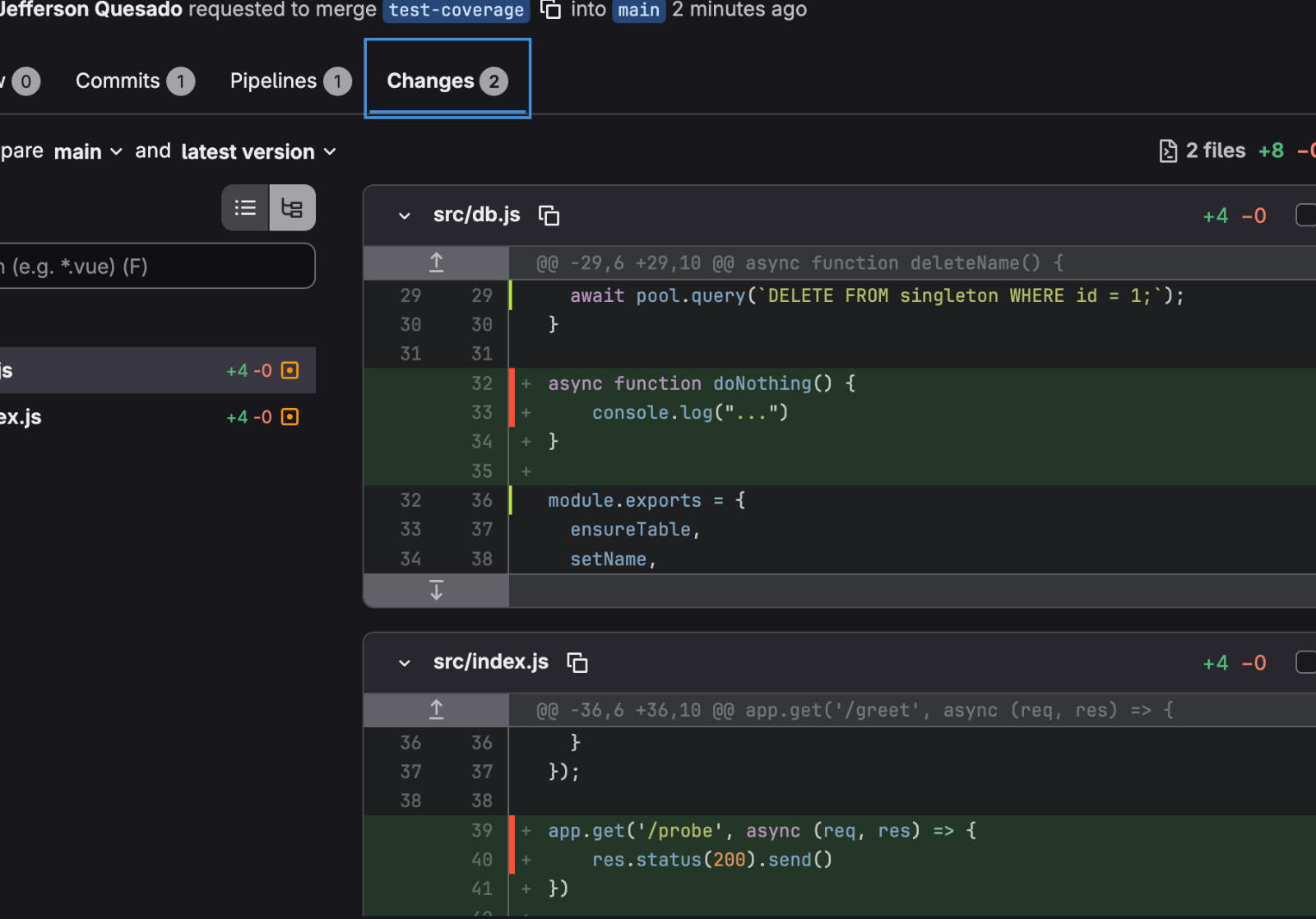
Task: Copy the test-coverage branch name
Action: point(550,10)
